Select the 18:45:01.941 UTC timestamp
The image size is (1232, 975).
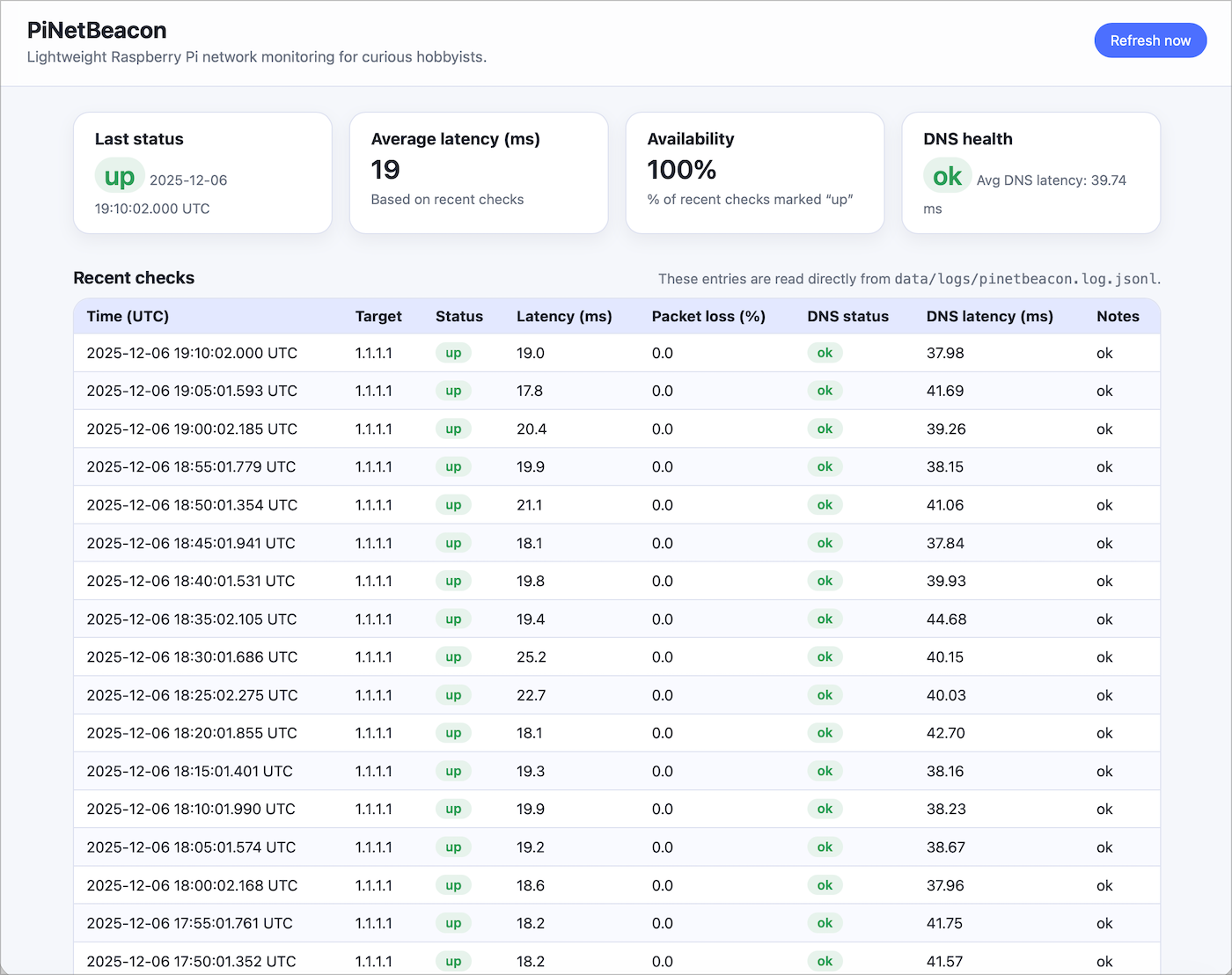coord(191,543)
